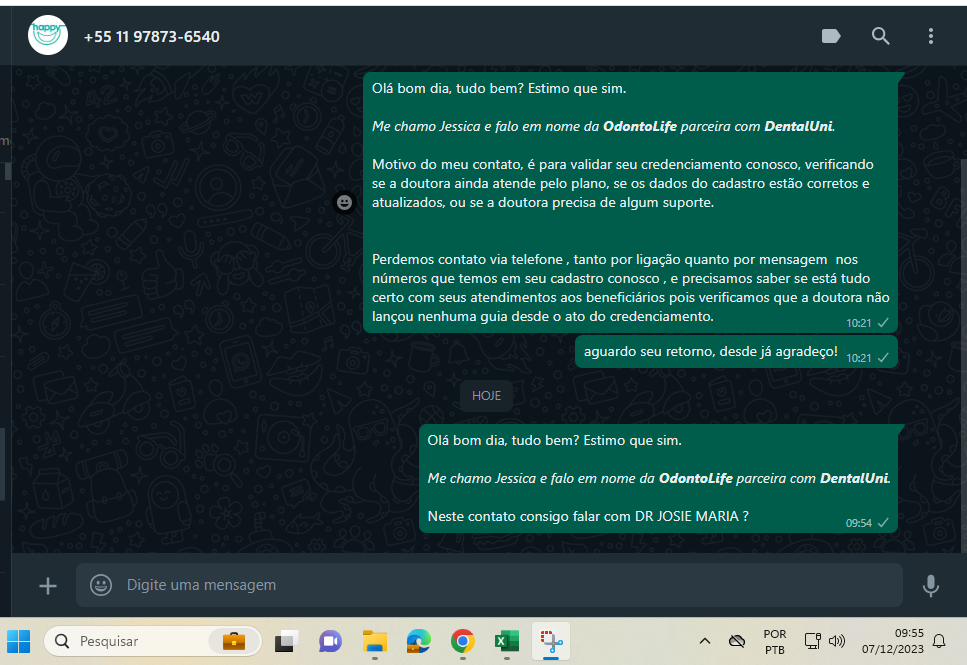967x665 pixels.
Task: Check delivery tick on 'aguardo seu retorno' message
Action: (883, 358)
